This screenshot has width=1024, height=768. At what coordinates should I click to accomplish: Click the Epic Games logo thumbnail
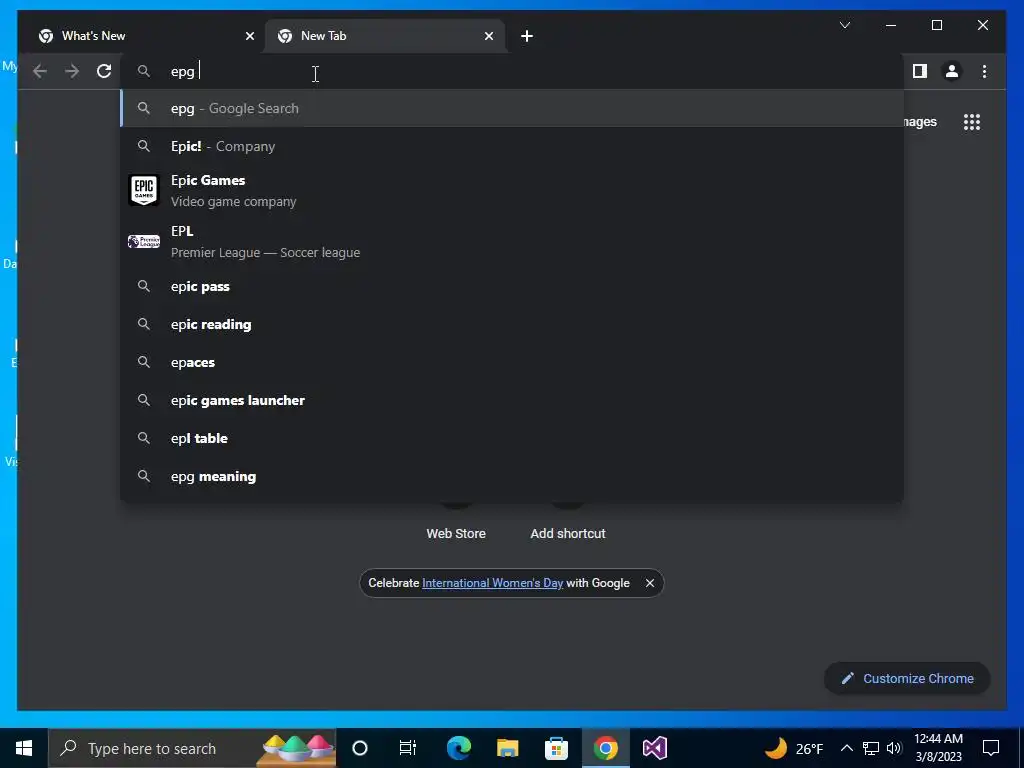click(144, 191)
